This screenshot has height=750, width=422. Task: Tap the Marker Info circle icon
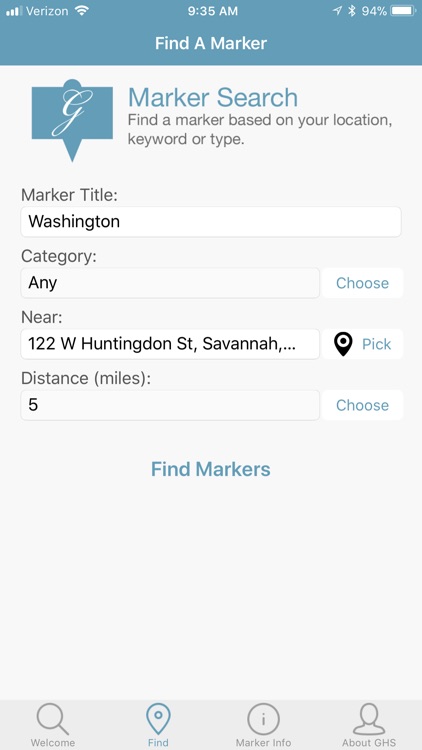pos(263,719)
